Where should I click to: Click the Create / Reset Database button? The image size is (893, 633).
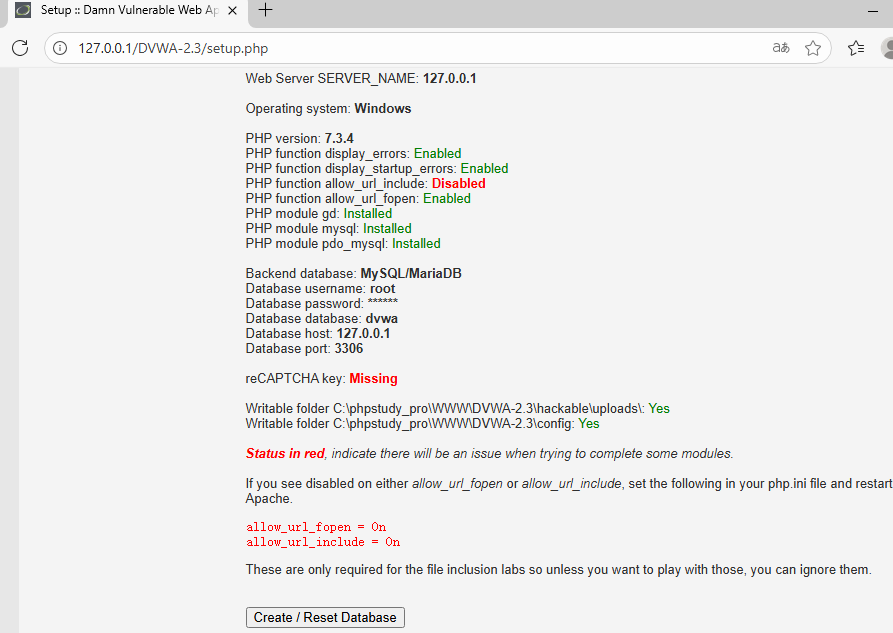[325, 618]
